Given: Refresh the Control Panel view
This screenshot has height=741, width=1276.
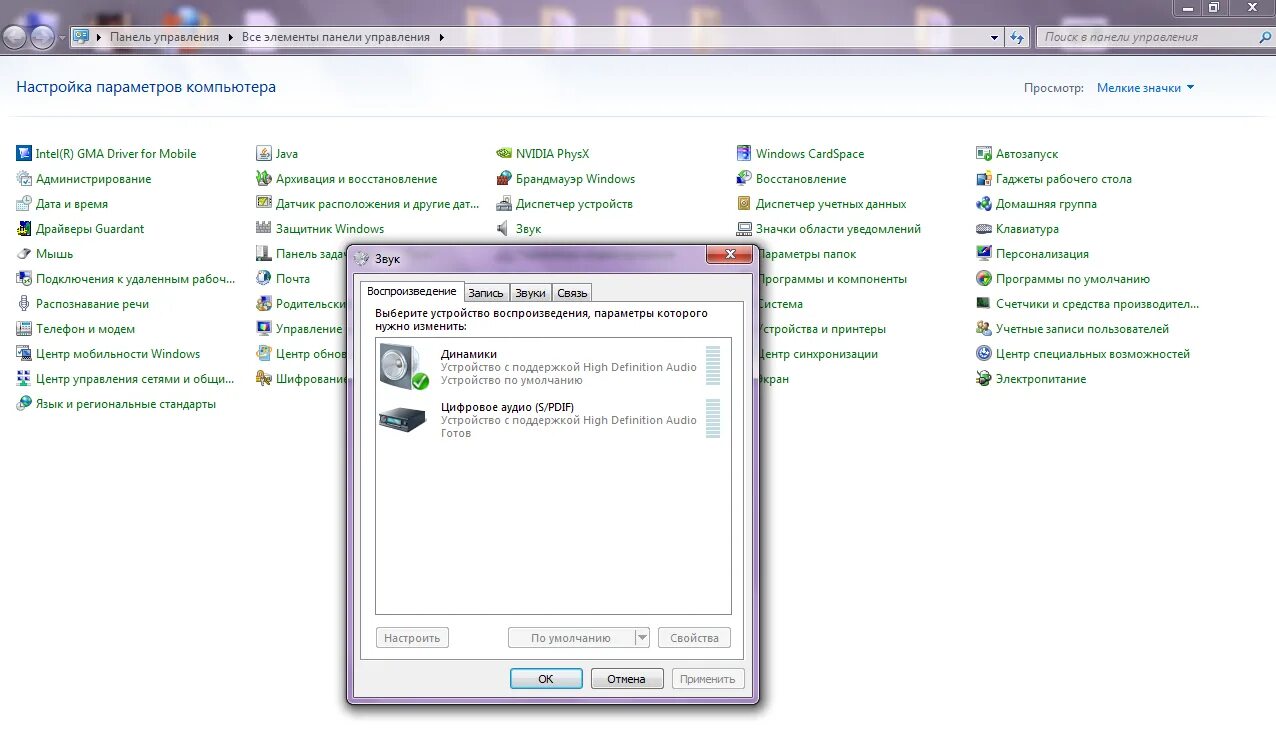Looking at the screenshot, I should click(1017, 37).
